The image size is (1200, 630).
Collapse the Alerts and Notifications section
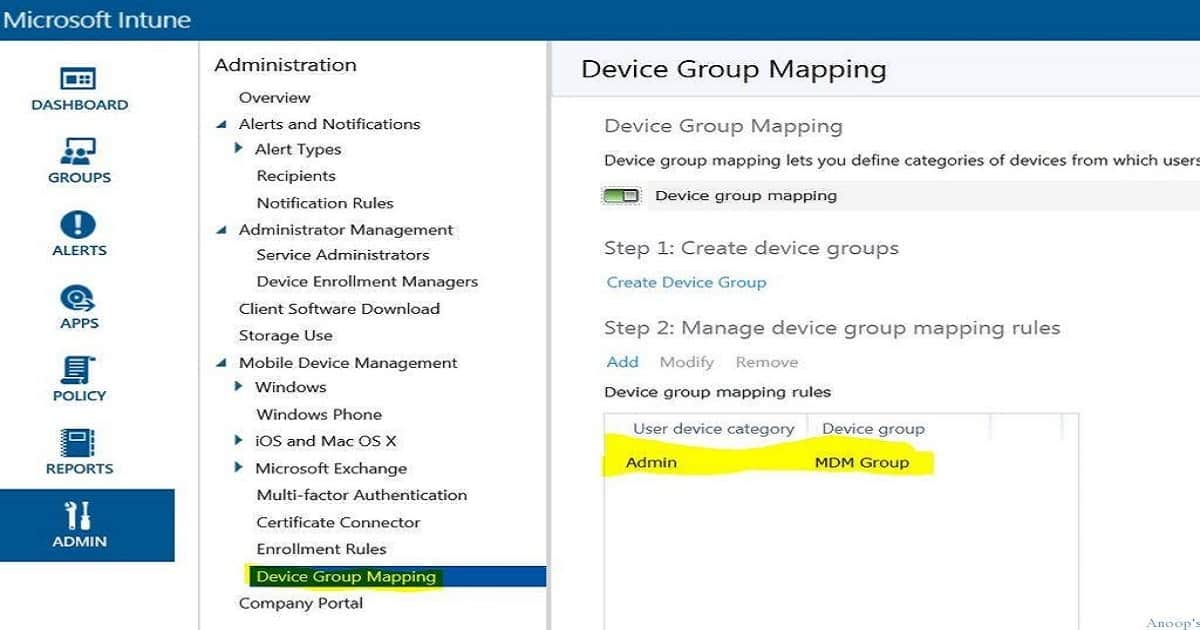point(222,125)
